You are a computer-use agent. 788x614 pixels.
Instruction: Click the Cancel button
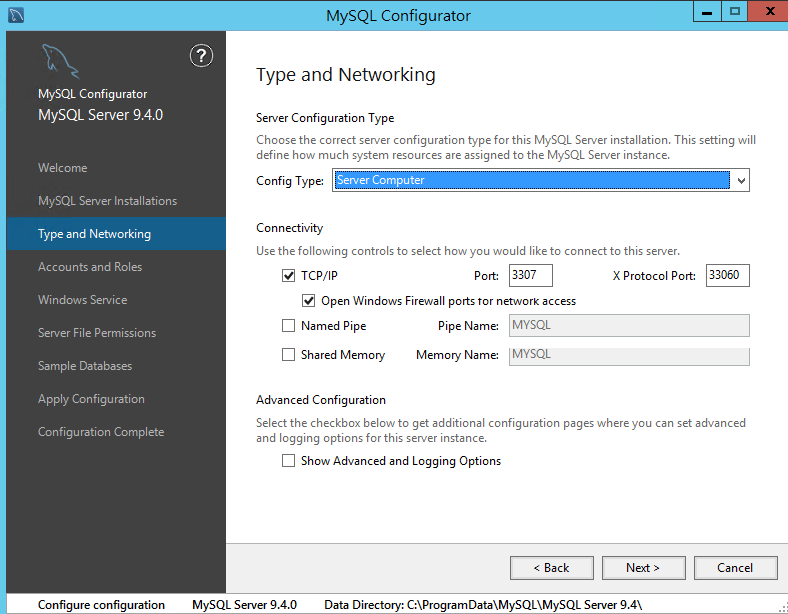[736, 568]
